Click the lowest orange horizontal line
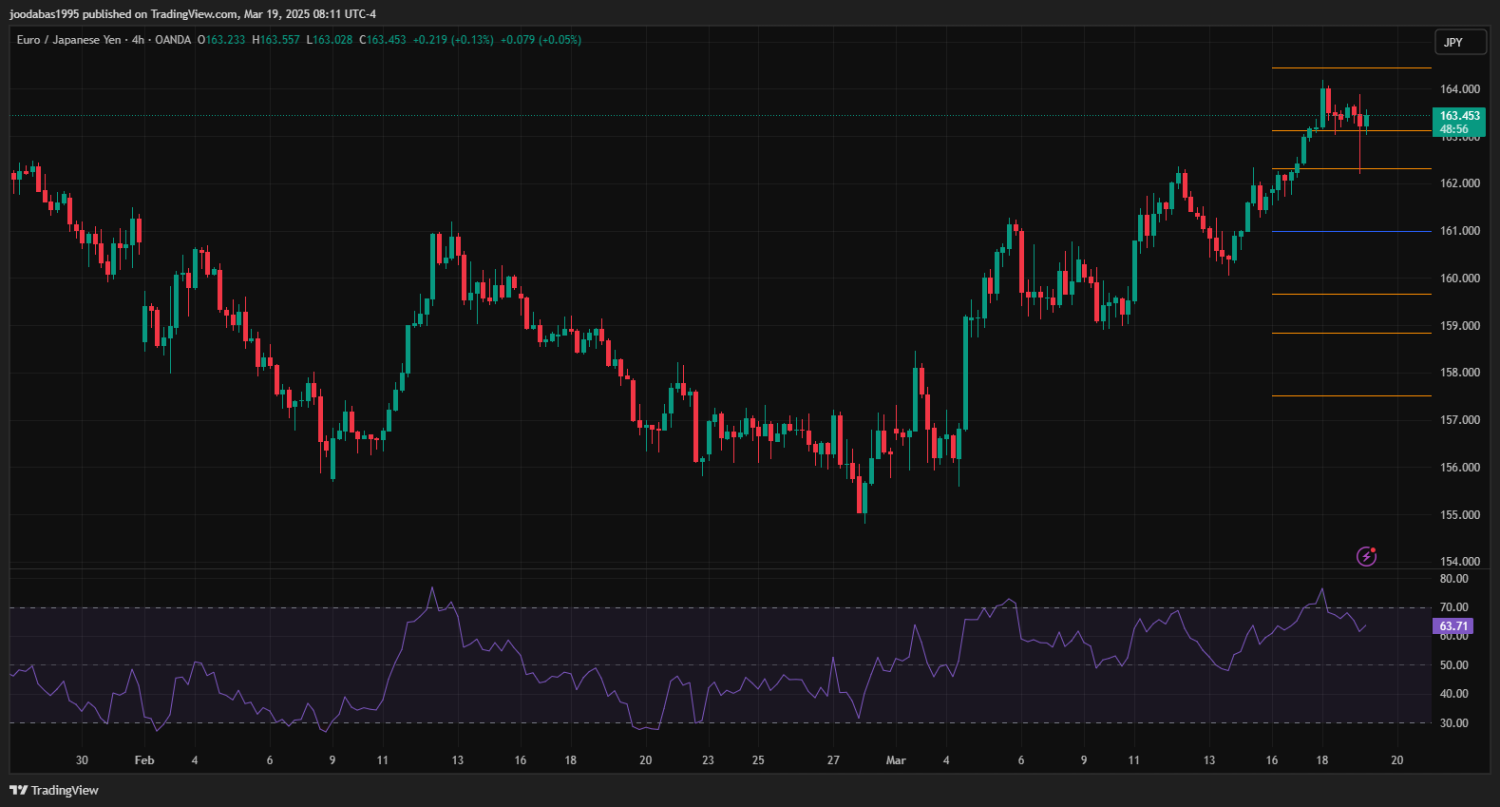The width and height of the screenshot is (1500, 807). click(1350, 396)
